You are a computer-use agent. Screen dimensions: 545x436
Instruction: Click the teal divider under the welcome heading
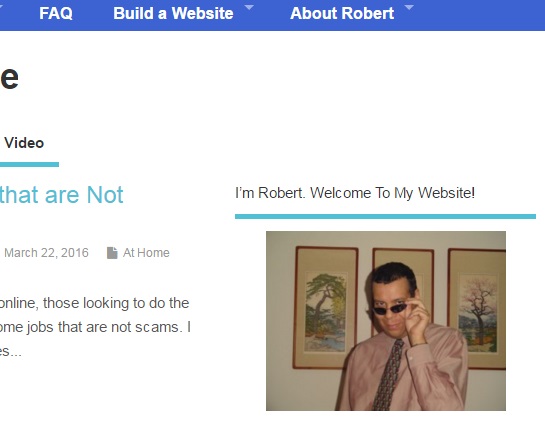tap(385, 217)
